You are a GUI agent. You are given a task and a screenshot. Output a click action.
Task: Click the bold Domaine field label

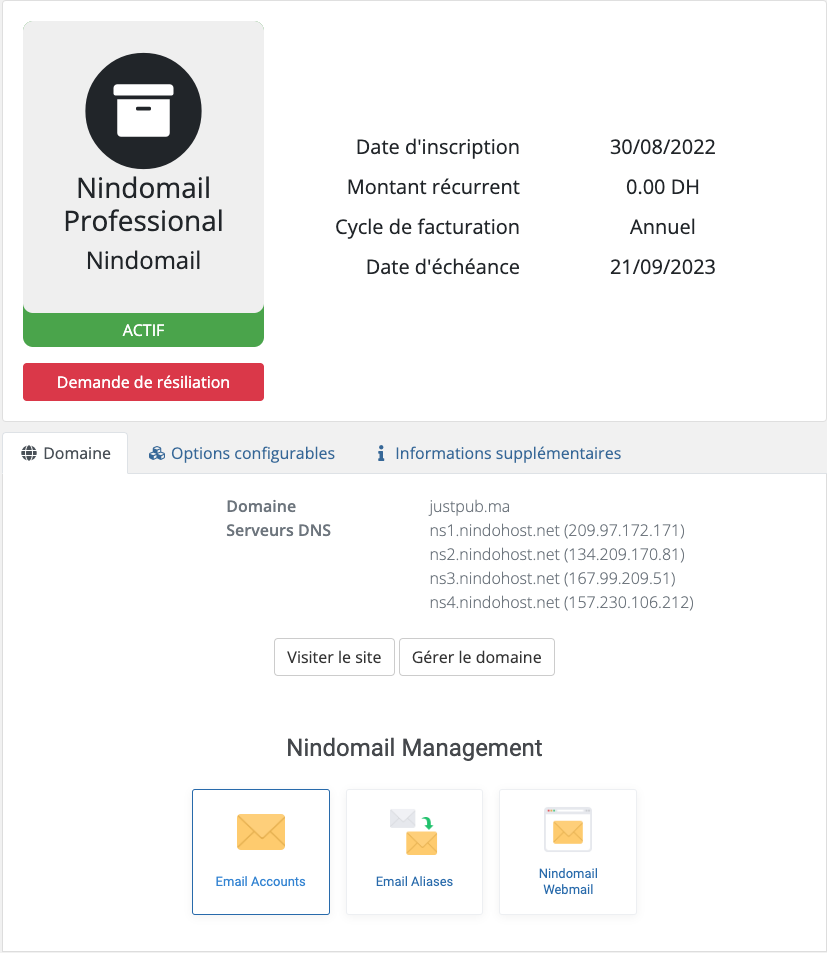pos(261,506)
